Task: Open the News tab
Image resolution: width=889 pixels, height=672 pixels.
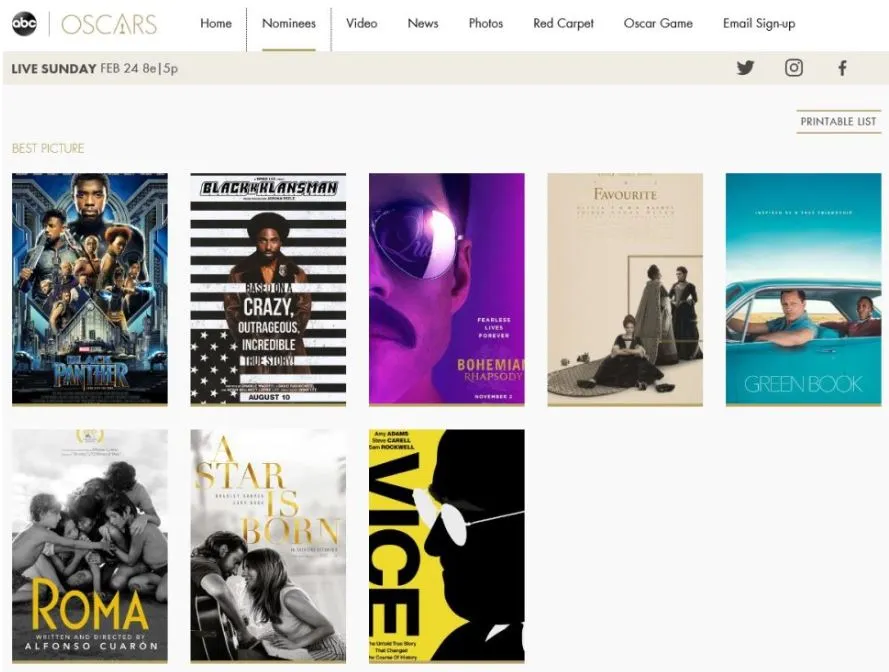Action: click(x=423, y=23)
